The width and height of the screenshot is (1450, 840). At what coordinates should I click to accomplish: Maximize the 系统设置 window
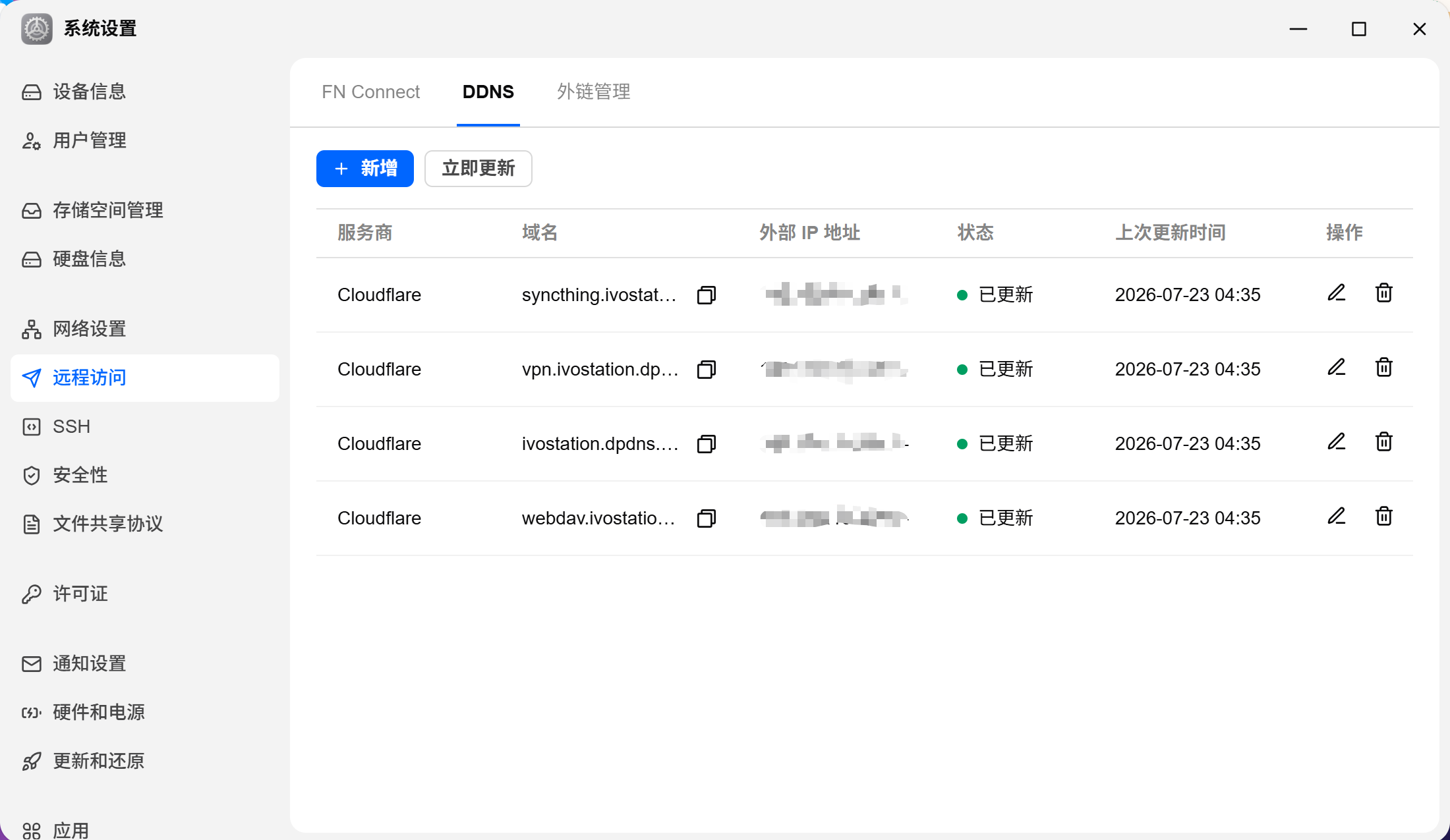coord(1359,29)
